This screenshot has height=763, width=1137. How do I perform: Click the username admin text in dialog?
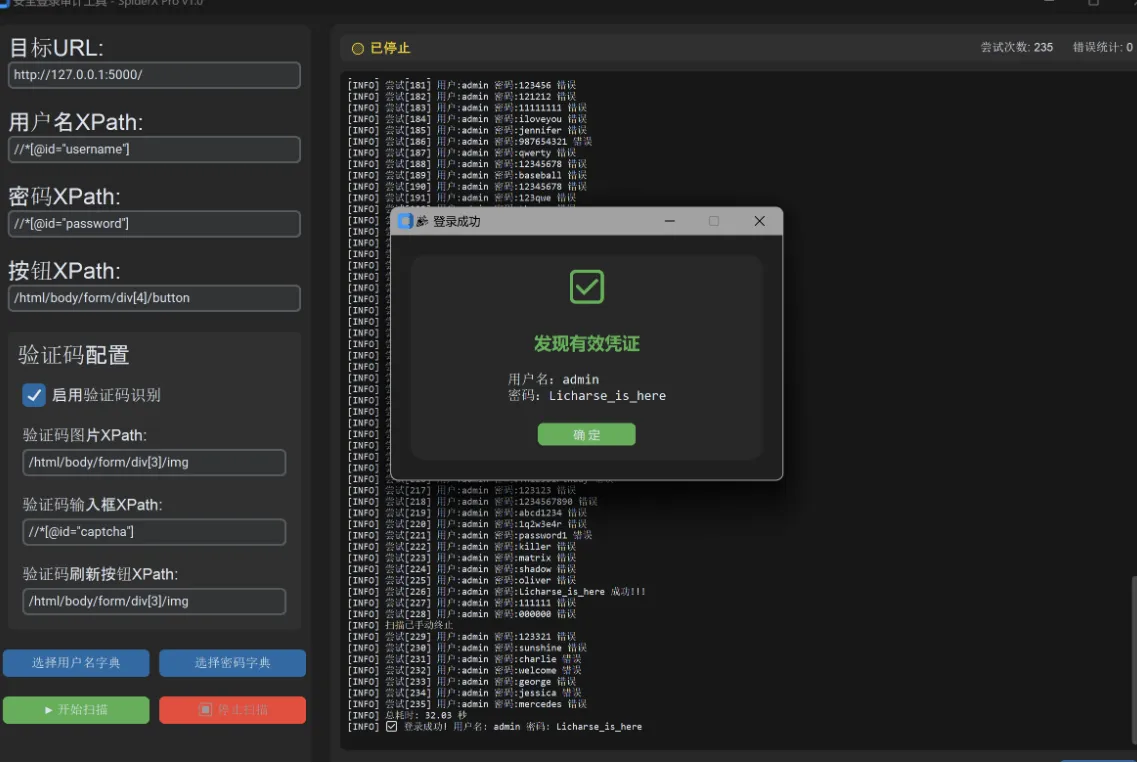[x=553, y=379]
